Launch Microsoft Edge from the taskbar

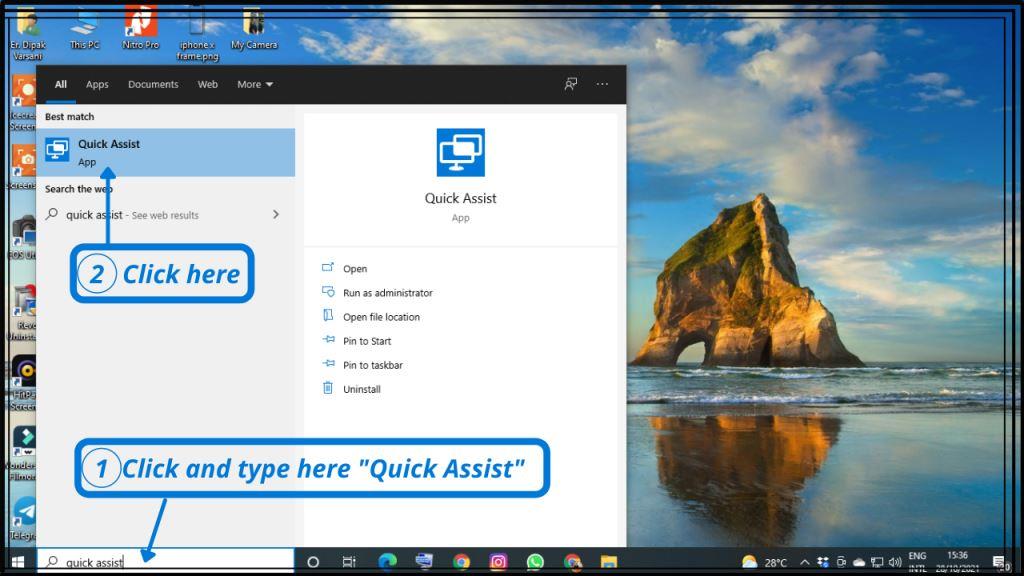coord(387,562)
